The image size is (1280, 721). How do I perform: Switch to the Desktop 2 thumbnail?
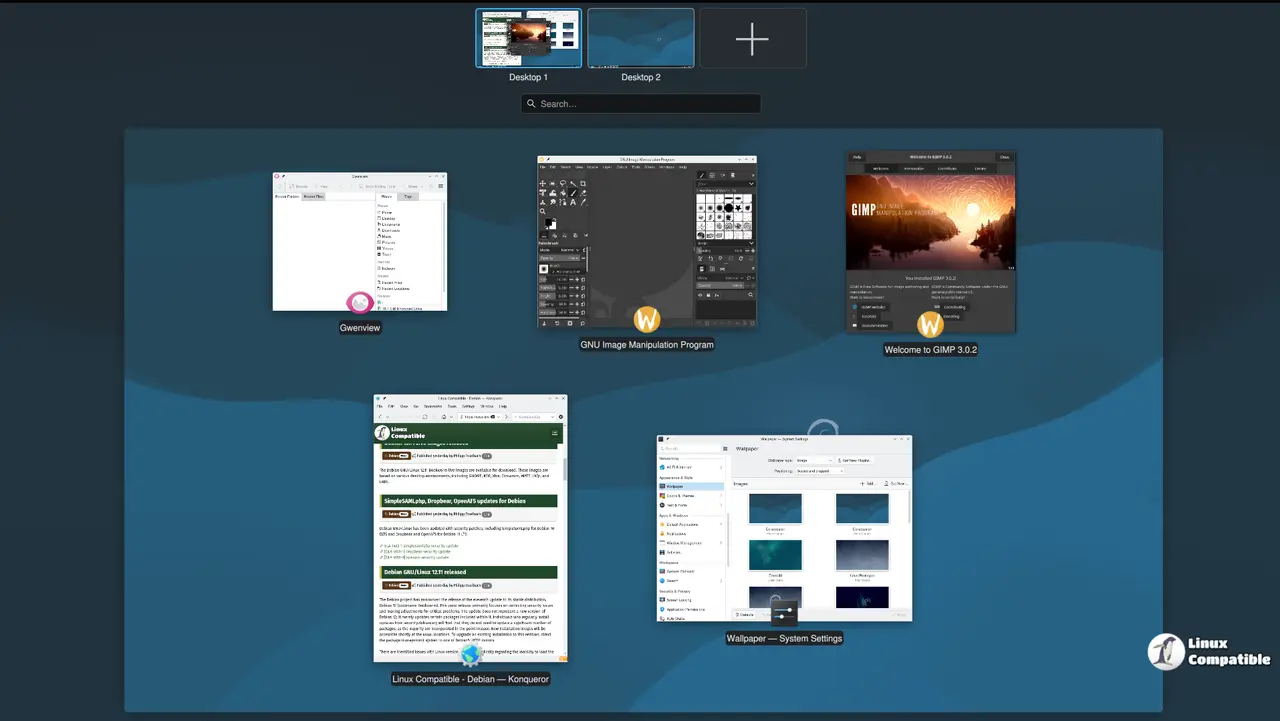(640, 38)
